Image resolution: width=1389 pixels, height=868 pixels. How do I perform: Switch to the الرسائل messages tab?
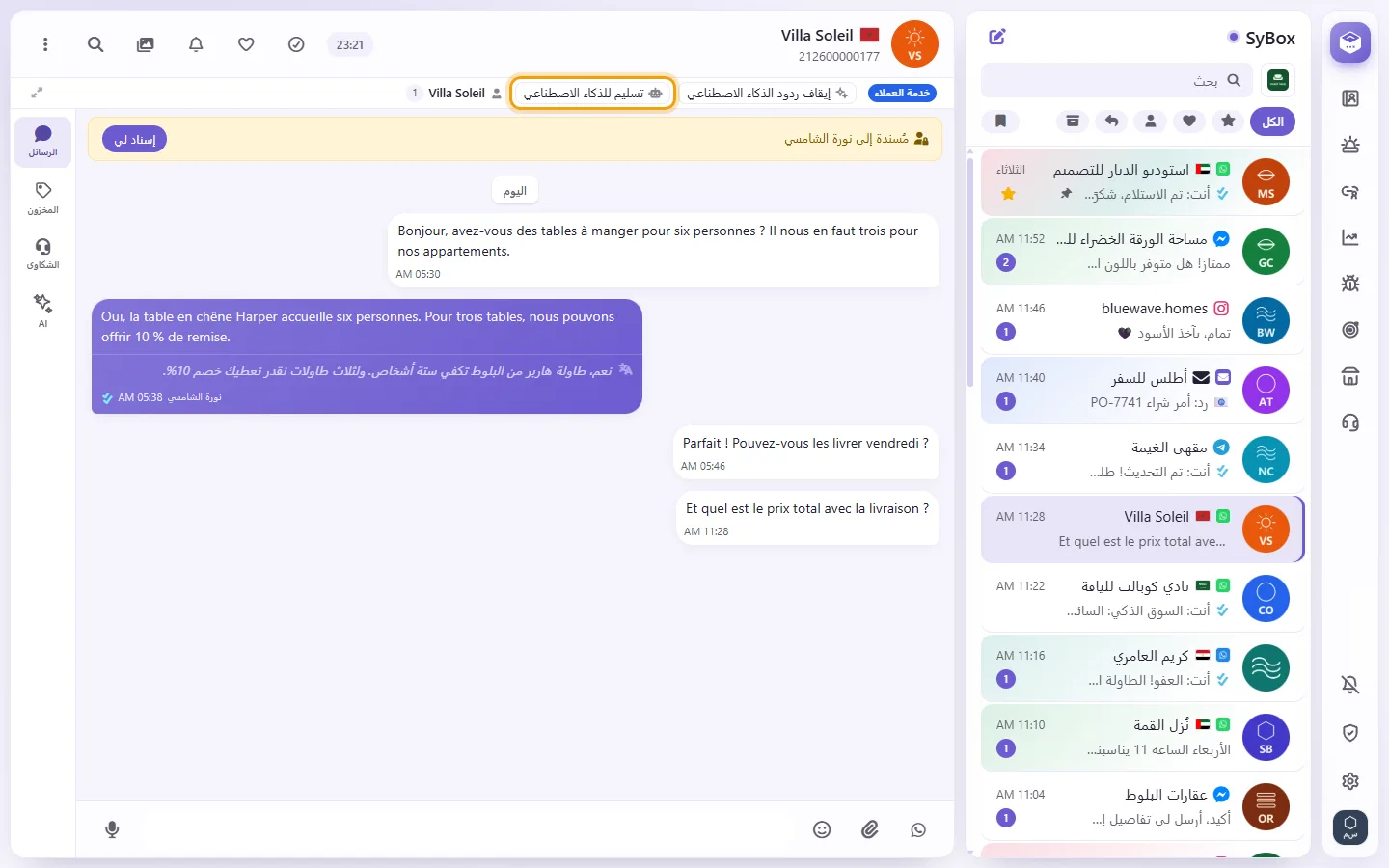point(42,142)
